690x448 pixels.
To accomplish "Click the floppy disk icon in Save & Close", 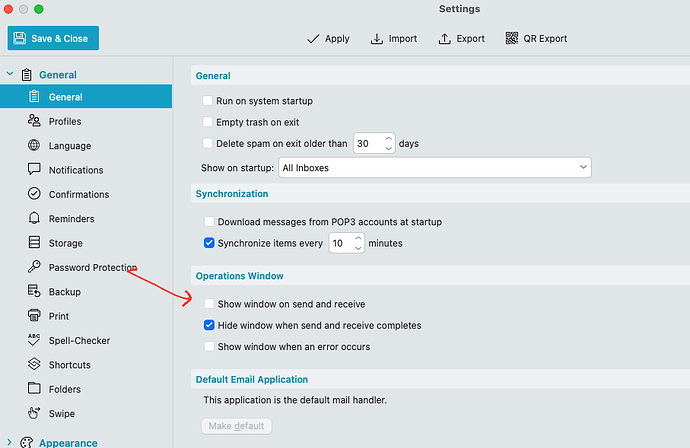I will click(20, 38).
